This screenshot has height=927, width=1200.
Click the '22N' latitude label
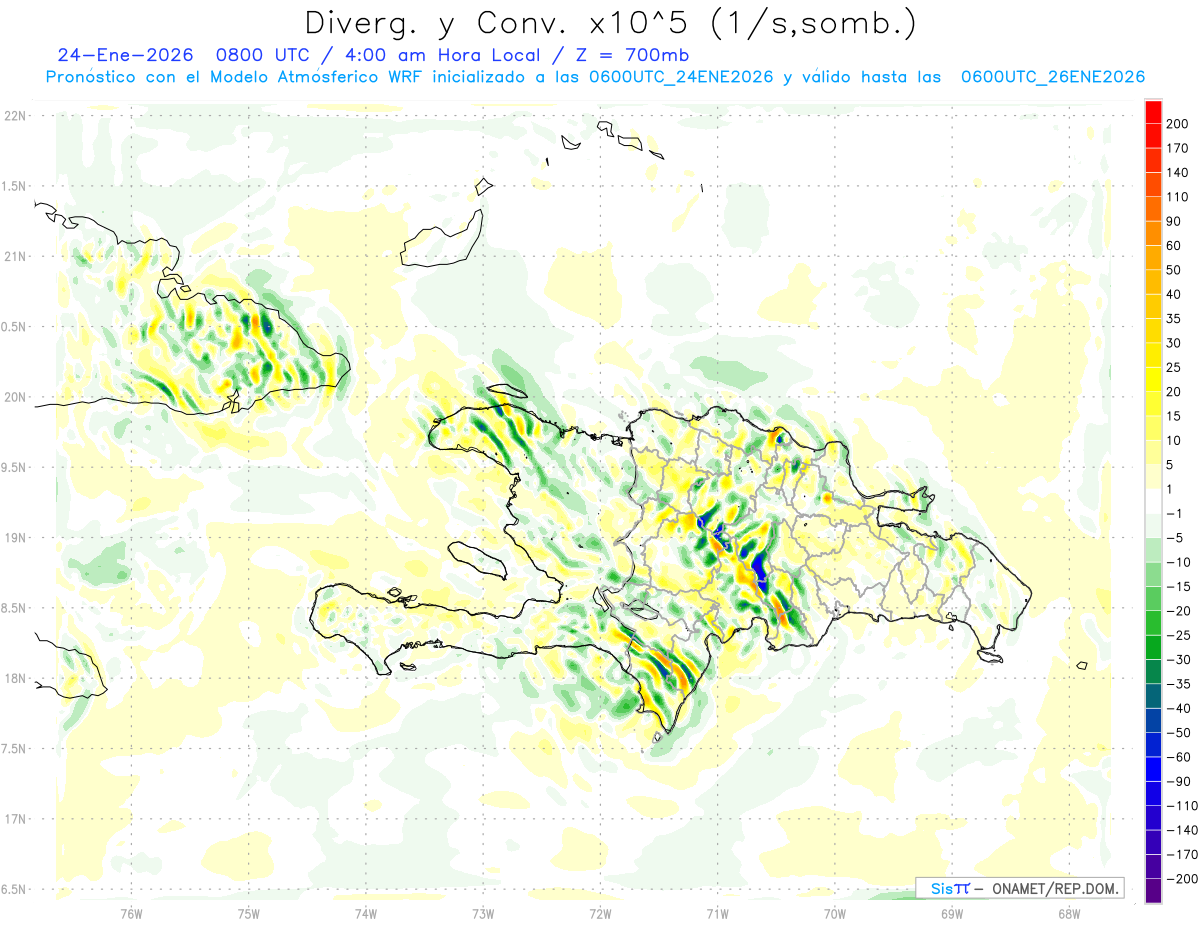tap(14, 116)
